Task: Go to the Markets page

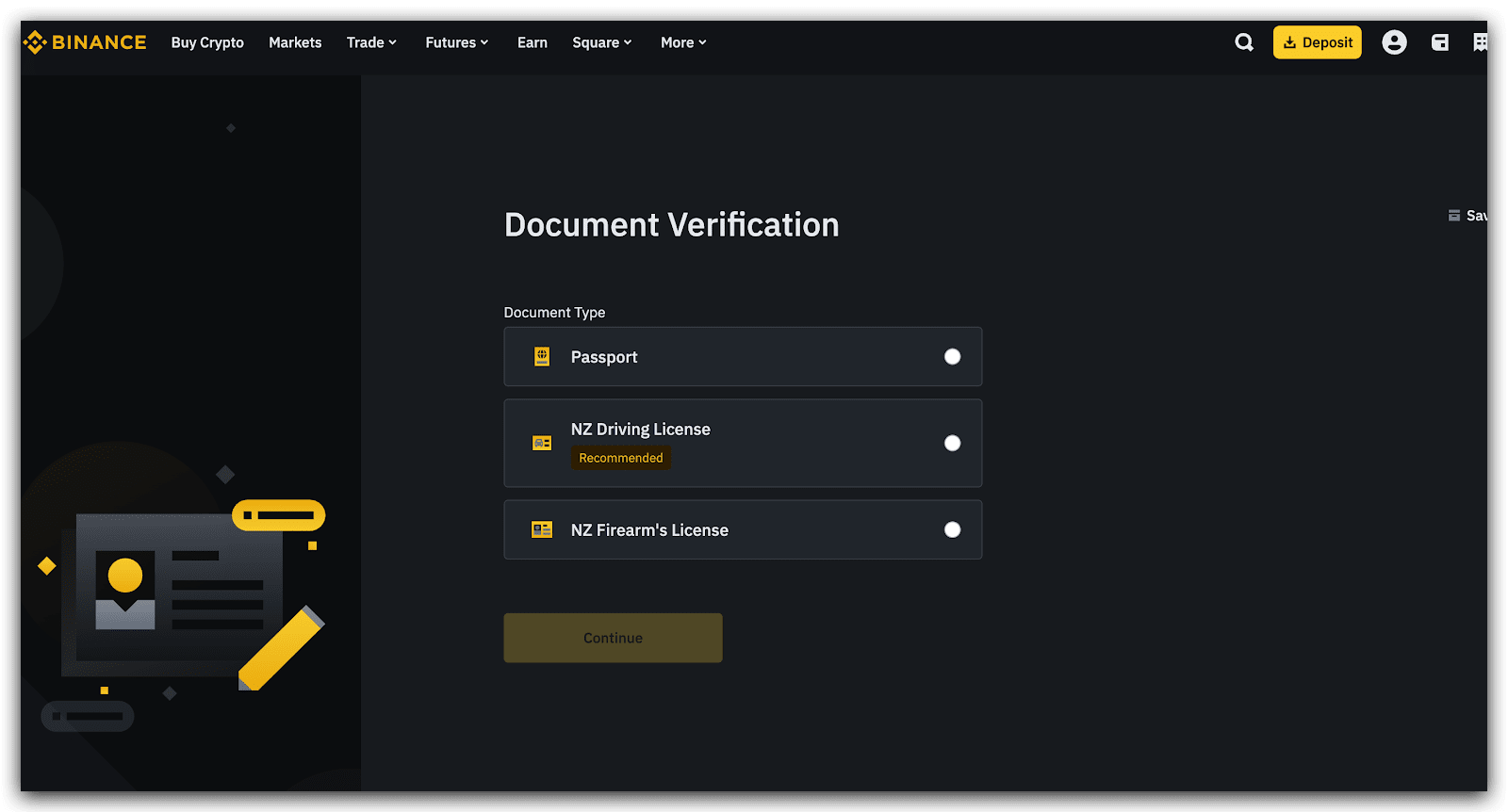Action: pos(295,42)
